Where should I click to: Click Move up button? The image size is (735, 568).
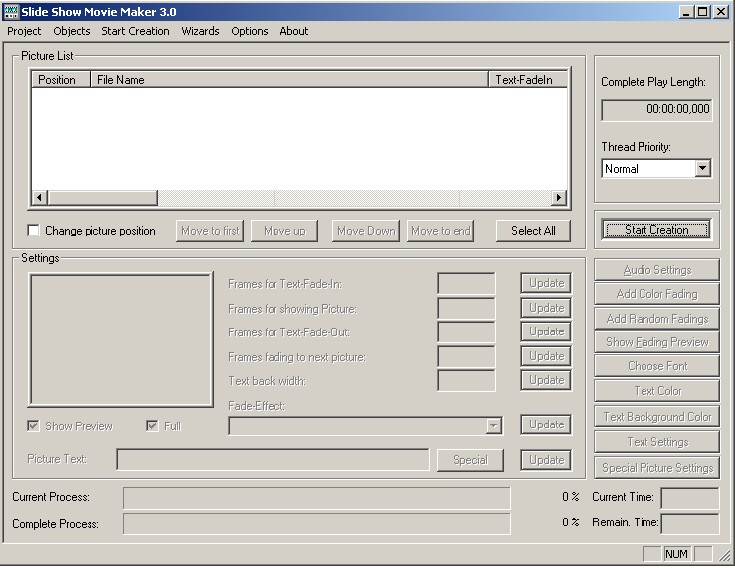point(285,231)
